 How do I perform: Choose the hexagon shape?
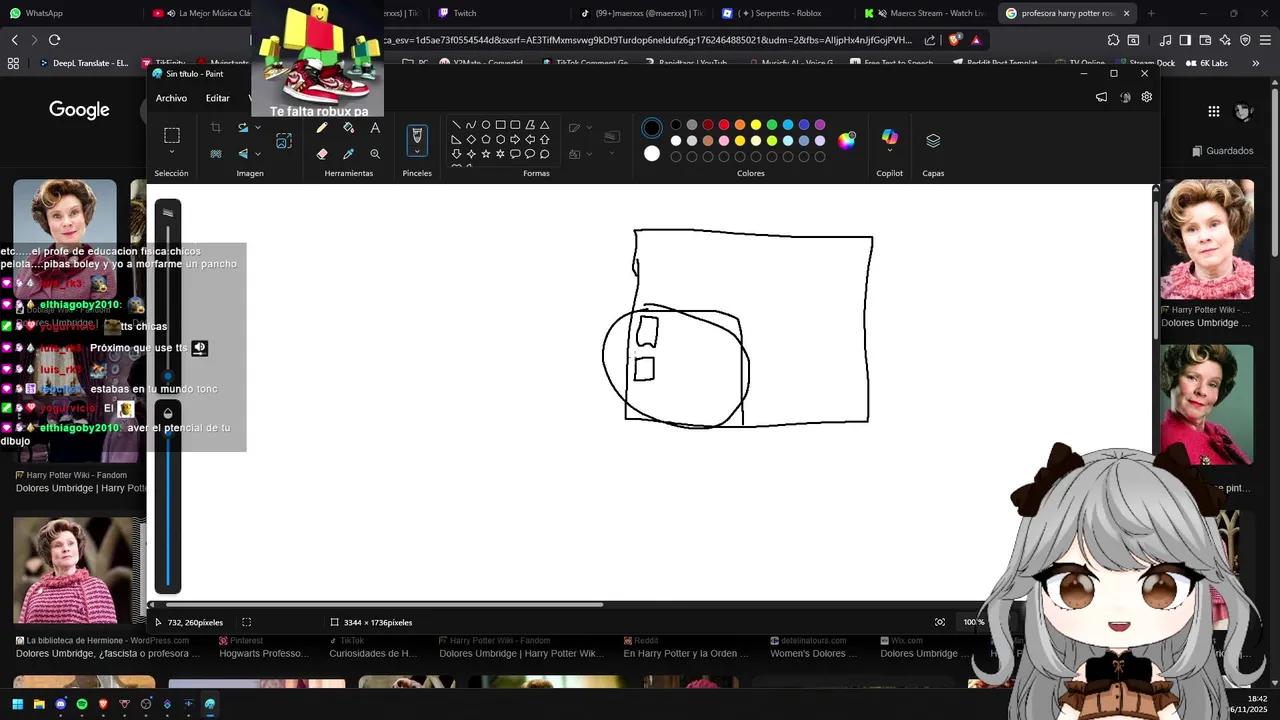pyautogui.click(x=500, y=139)
